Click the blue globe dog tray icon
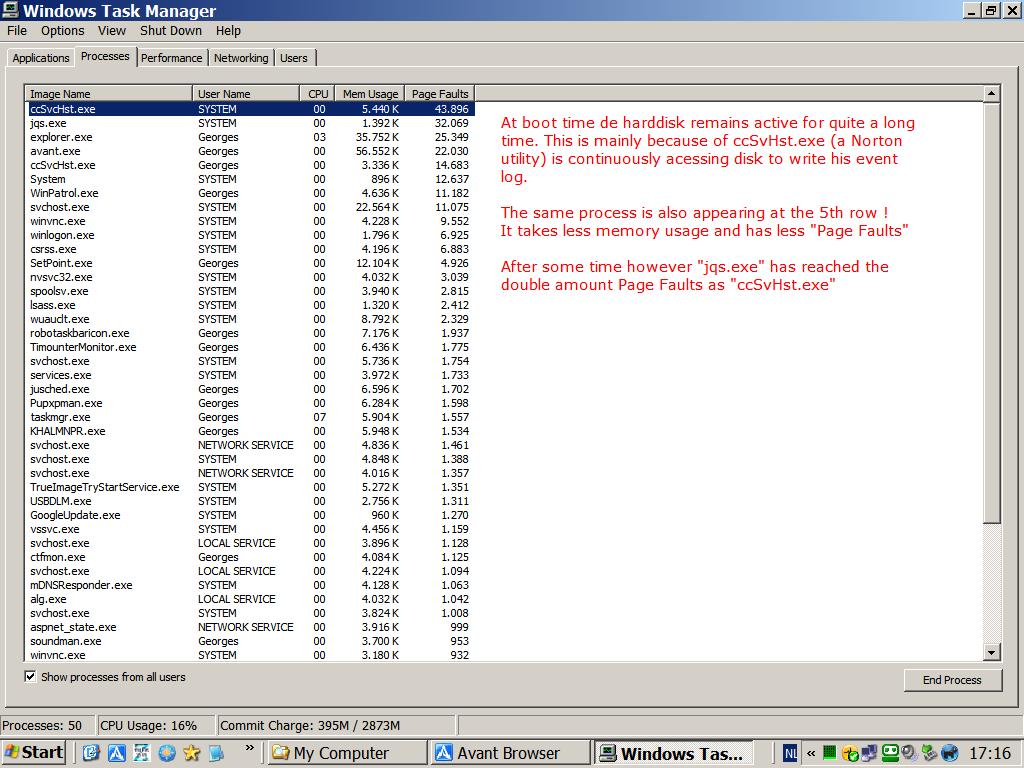This screenshot has height=768, width=1024. (x=949, y=754)
